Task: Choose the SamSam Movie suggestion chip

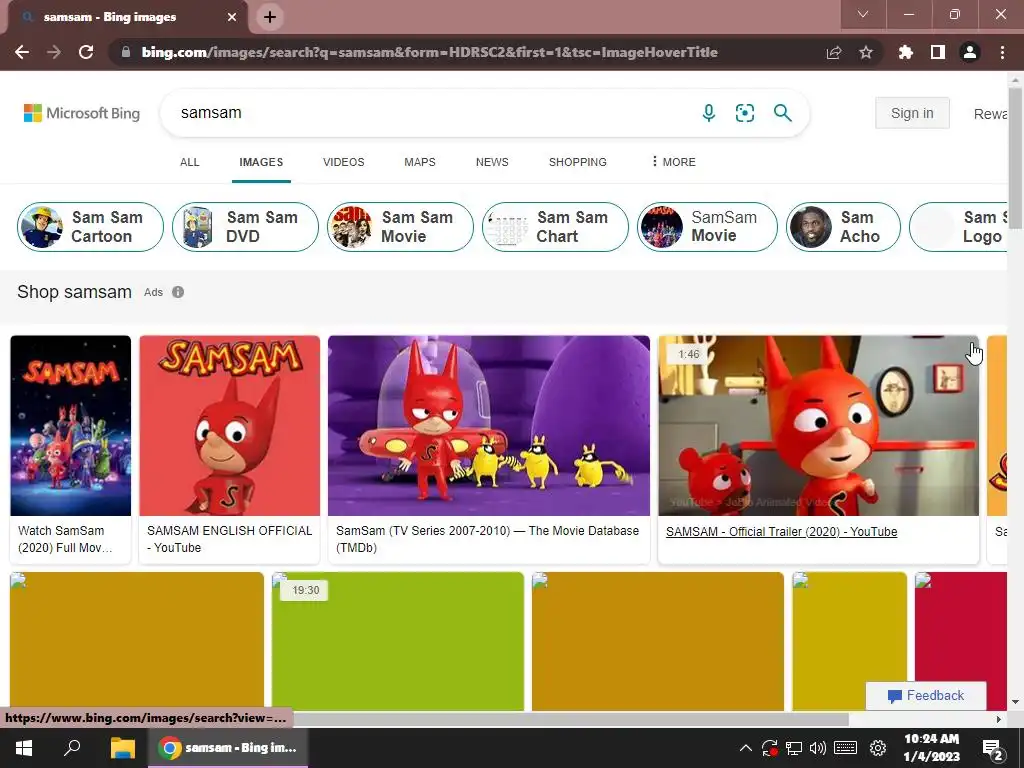Action: [x=707, y=227]
